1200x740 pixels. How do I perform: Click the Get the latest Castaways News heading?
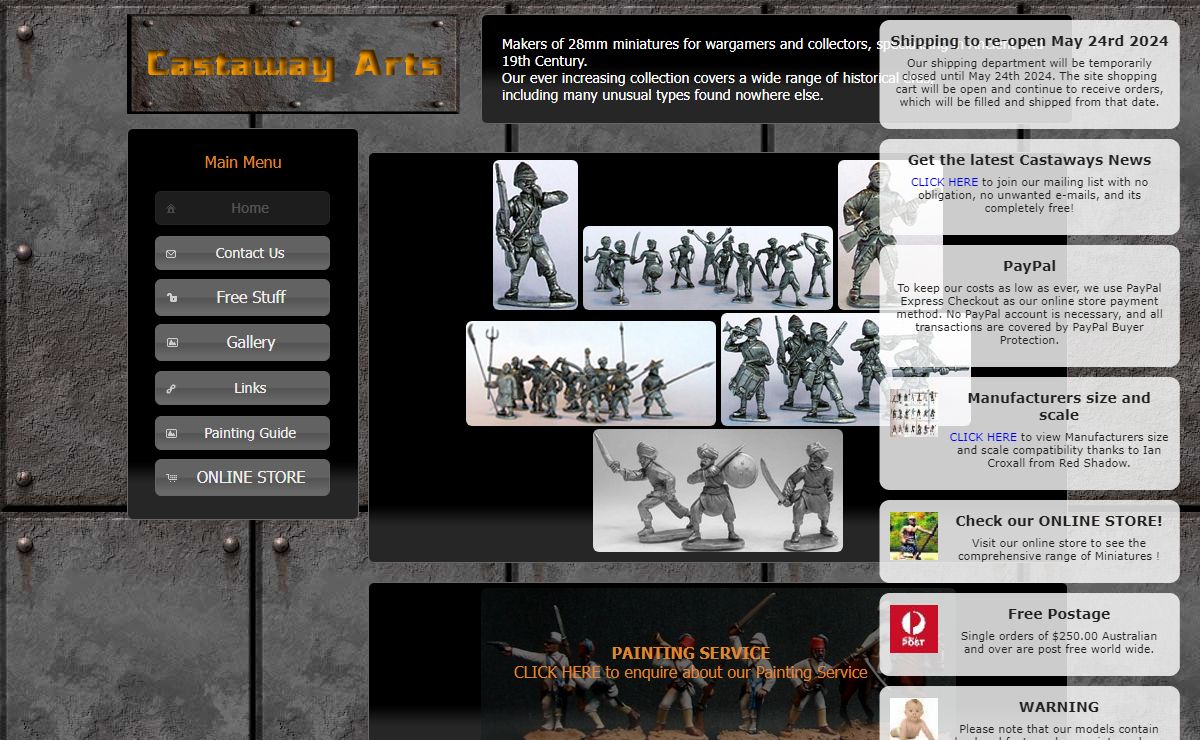(1029, 160)
